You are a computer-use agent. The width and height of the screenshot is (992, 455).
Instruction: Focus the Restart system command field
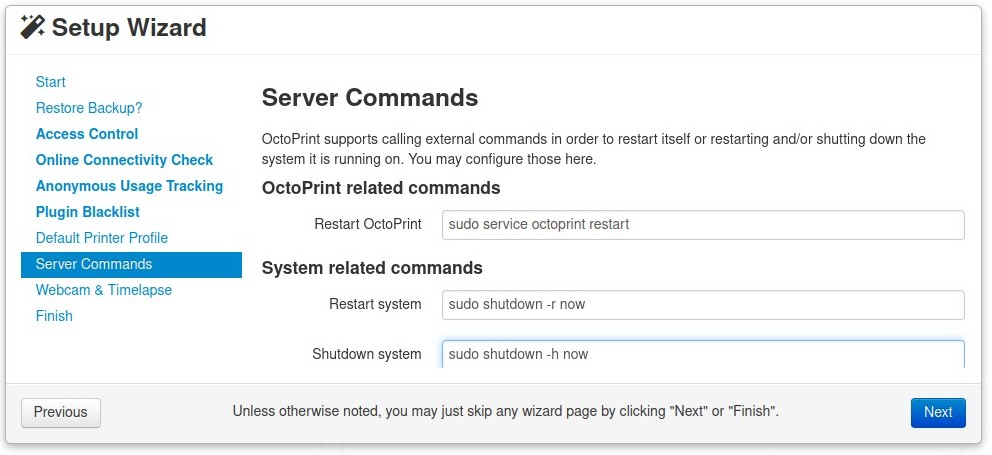click(703, 304)
